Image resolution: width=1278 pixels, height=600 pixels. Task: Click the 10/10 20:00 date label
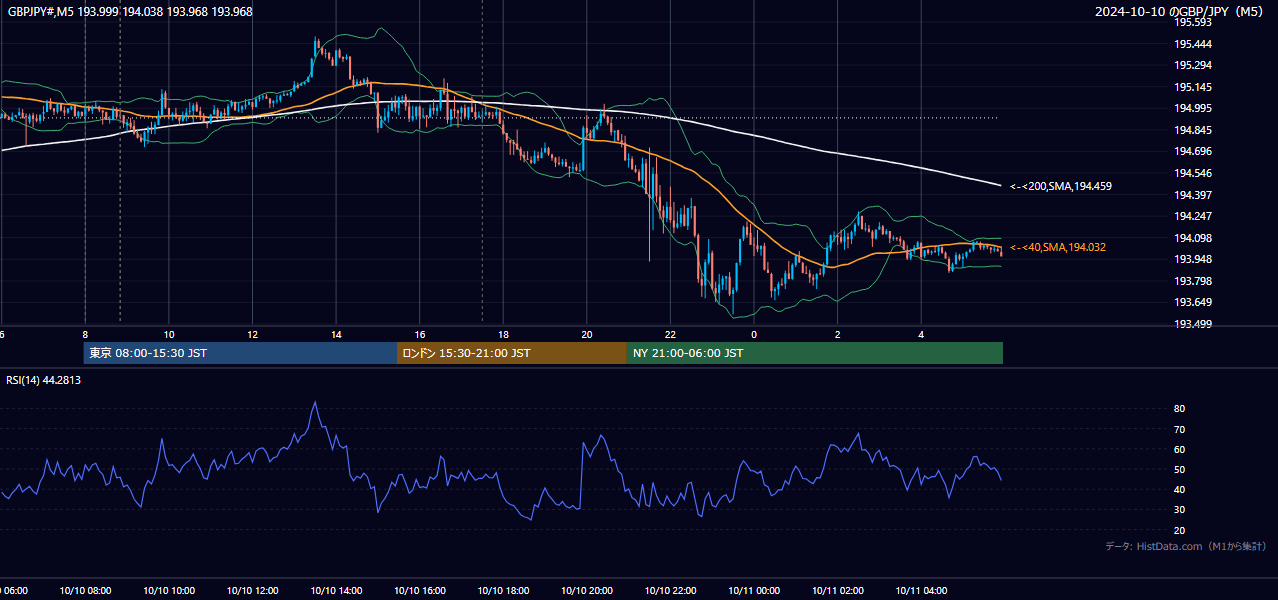[x=587, y=591]
